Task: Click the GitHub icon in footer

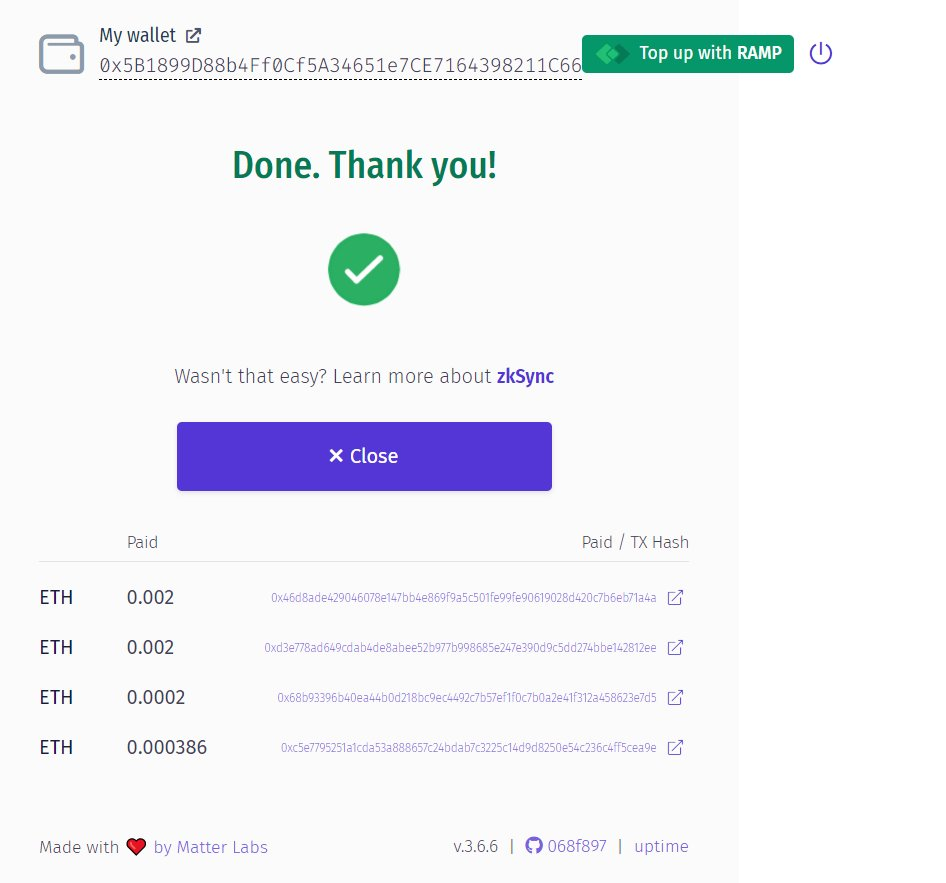Action: [534, 846]
